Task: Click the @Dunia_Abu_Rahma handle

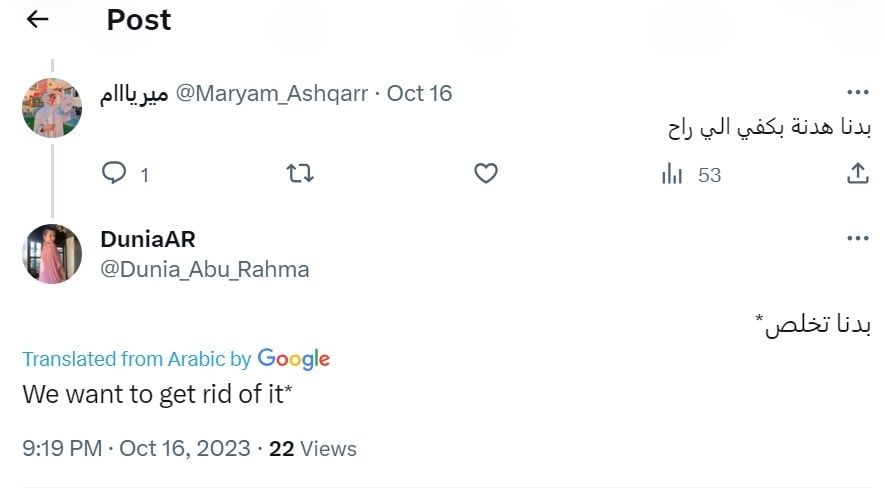Action: [x=204, y=269]
